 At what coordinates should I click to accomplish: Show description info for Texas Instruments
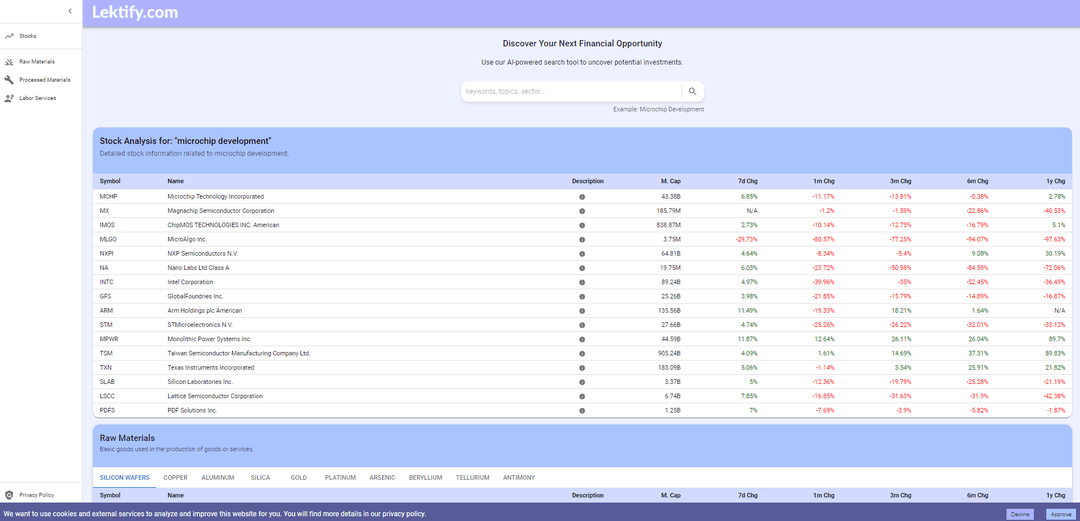[x=582, y=367]
